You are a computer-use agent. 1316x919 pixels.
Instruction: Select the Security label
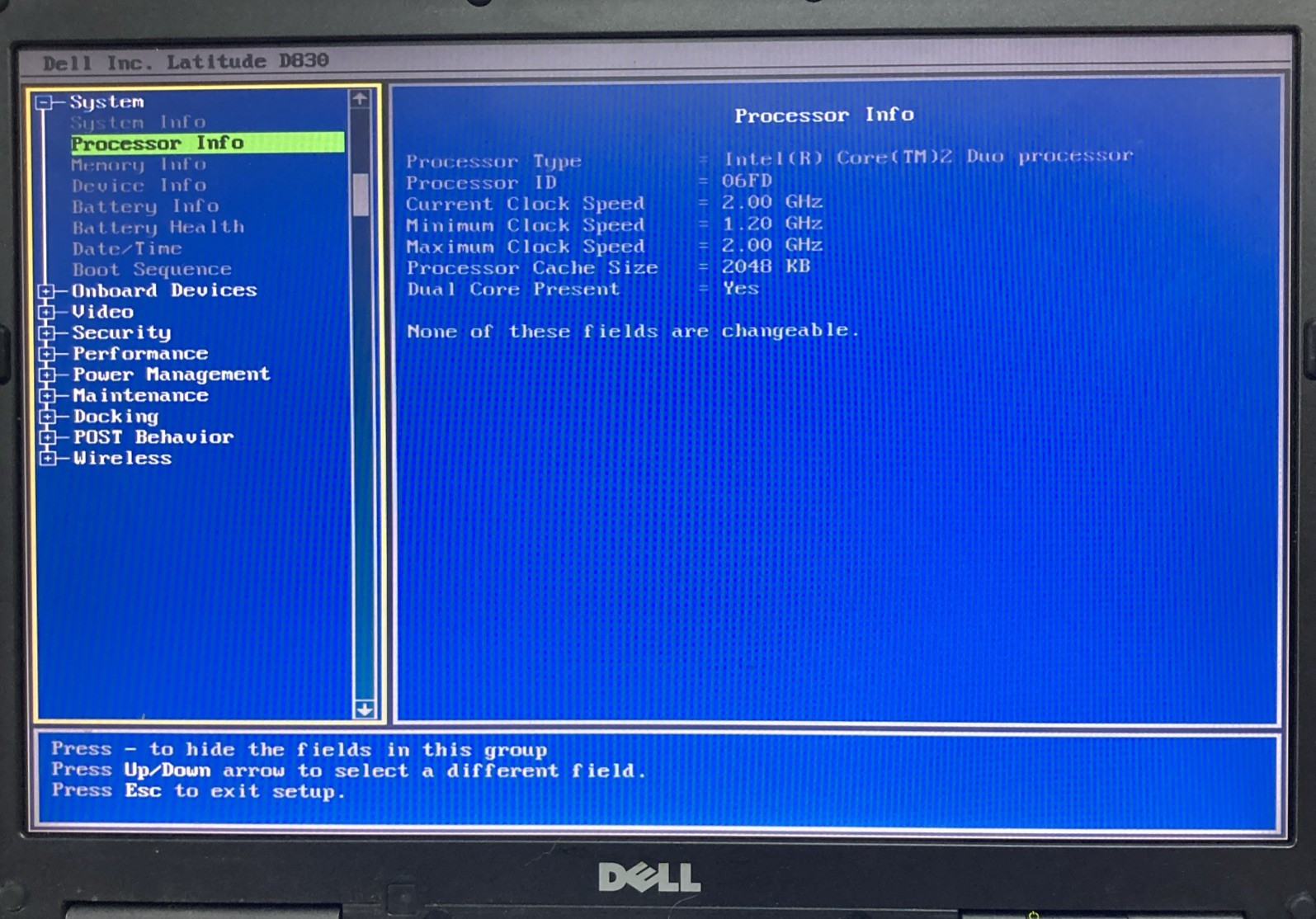click(121, 333)
